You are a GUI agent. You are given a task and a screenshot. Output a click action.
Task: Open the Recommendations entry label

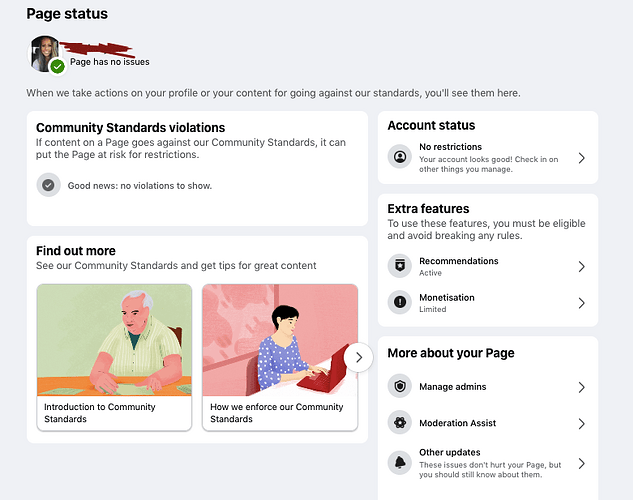[459, 261]
